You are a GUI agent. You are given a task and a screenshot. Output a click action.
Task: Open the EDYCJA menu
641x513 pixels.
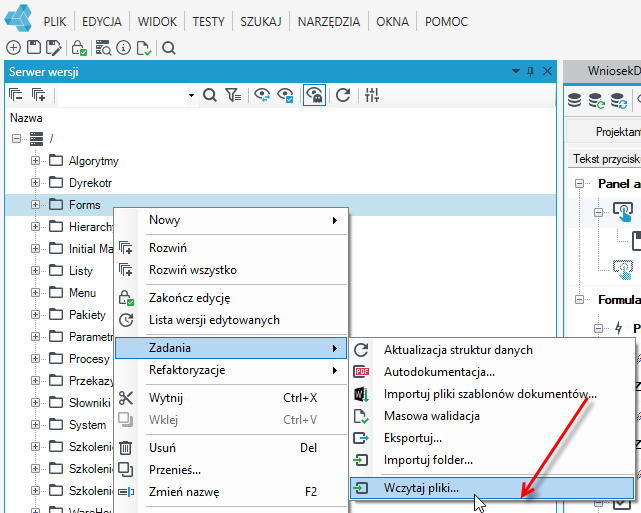point(102,21)
